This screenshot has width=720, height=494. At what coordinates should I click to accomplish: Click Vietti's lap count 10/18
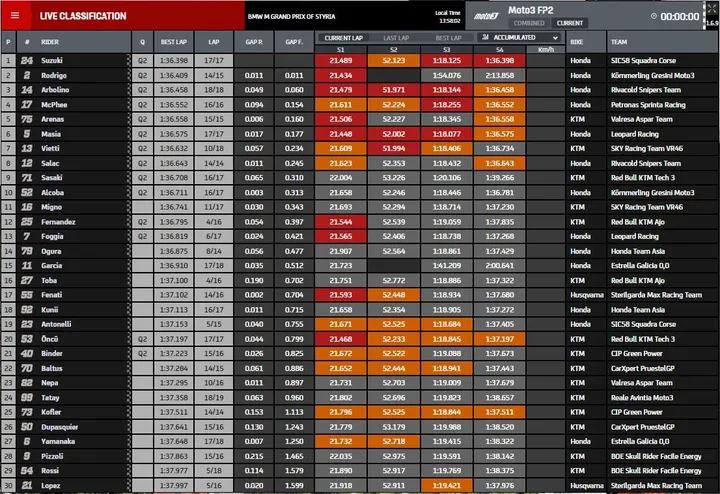(214, 148)
